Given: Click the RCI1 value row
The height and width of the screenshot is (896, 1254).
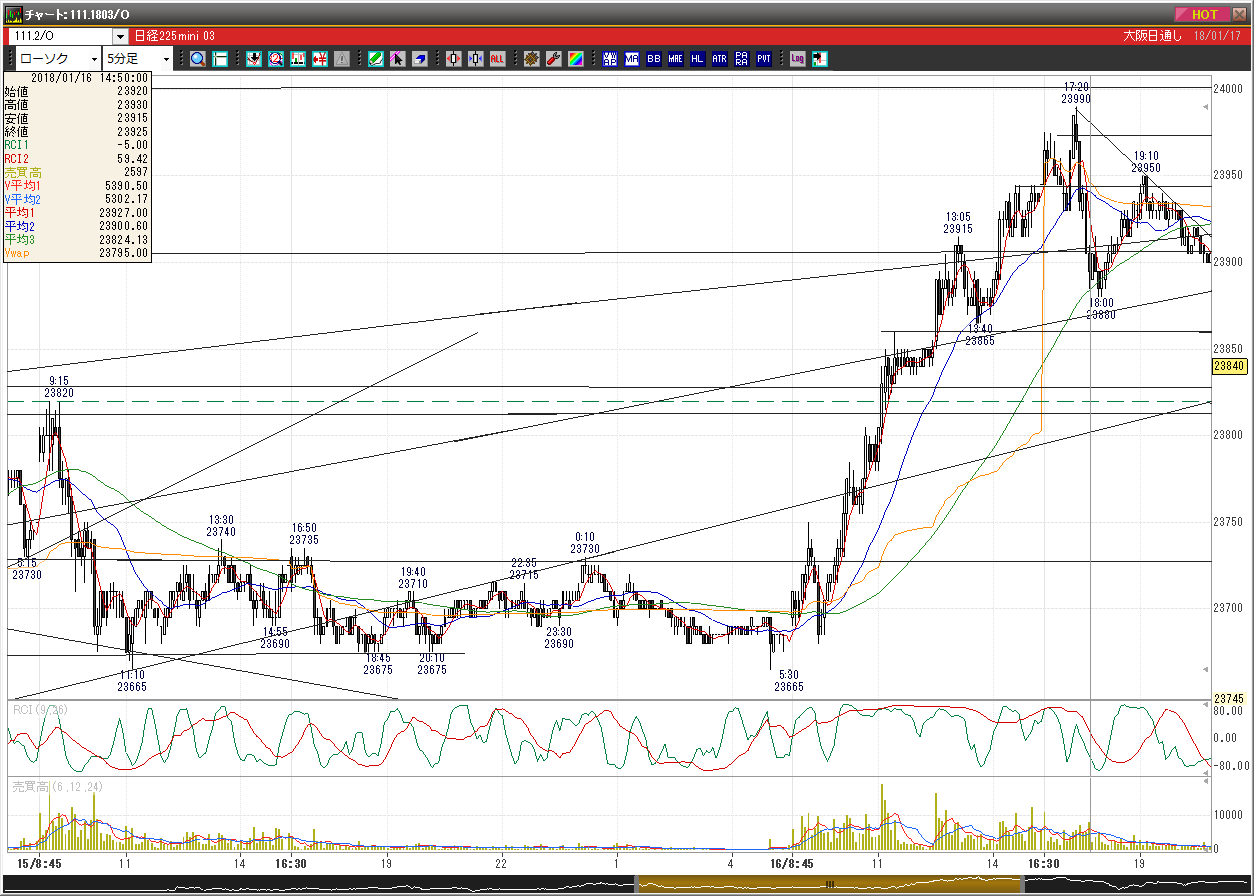Looking at the screenshot, I should tap(77, 145).
